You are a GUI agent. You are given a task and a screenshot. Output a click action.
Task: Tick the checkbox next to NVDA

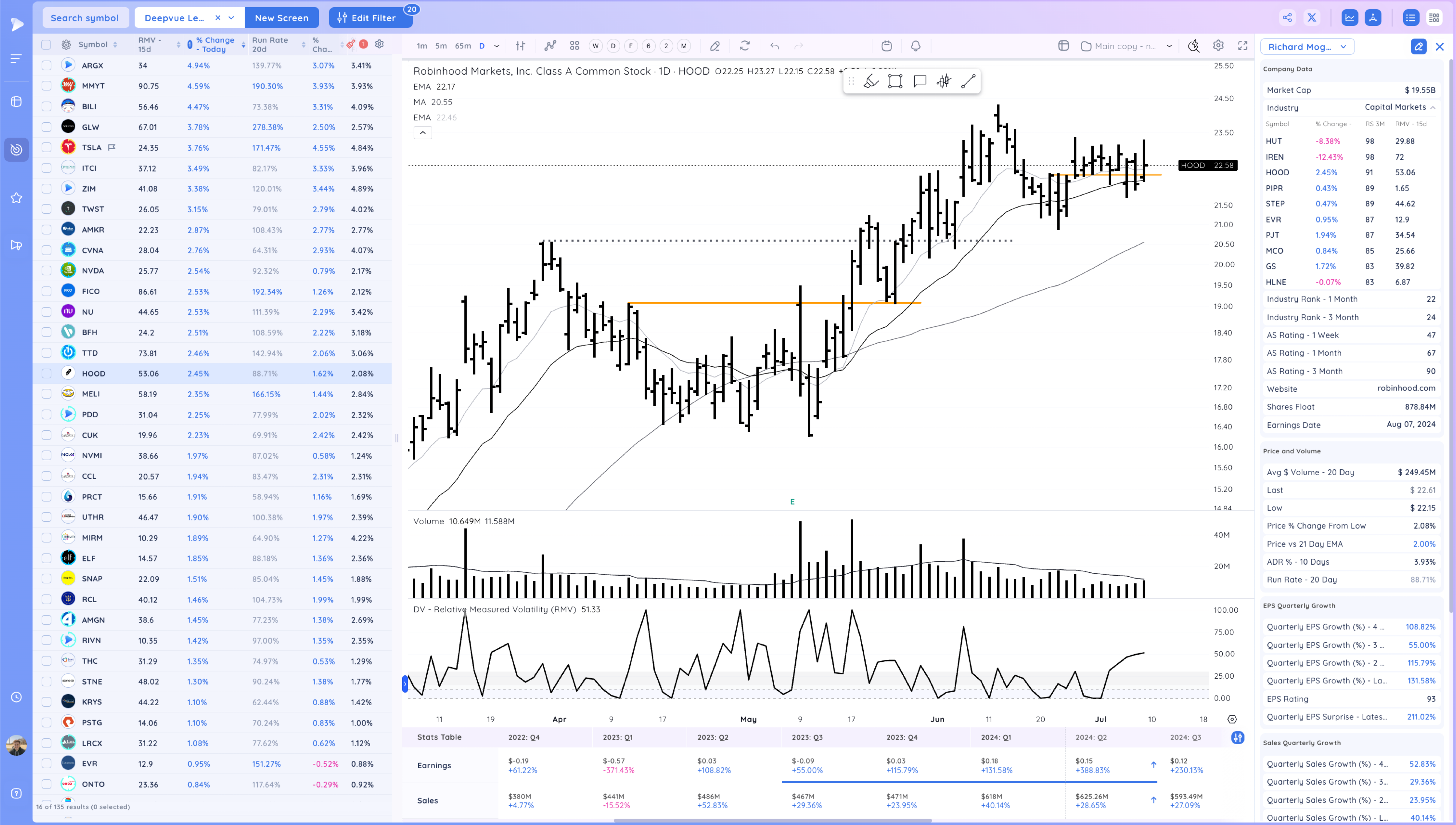[x=47, y=271]
